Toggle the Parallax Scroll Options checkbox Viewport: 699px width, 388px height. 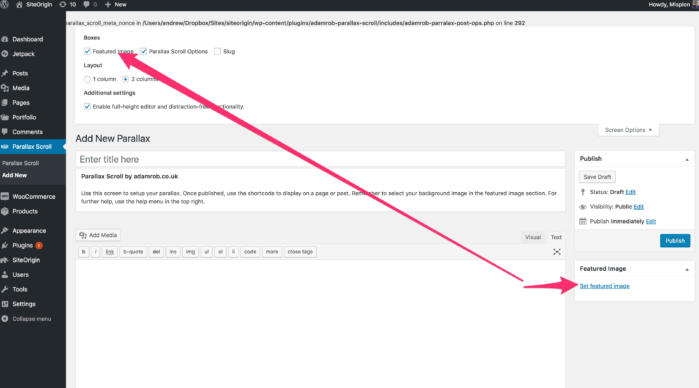click(143, 51)
